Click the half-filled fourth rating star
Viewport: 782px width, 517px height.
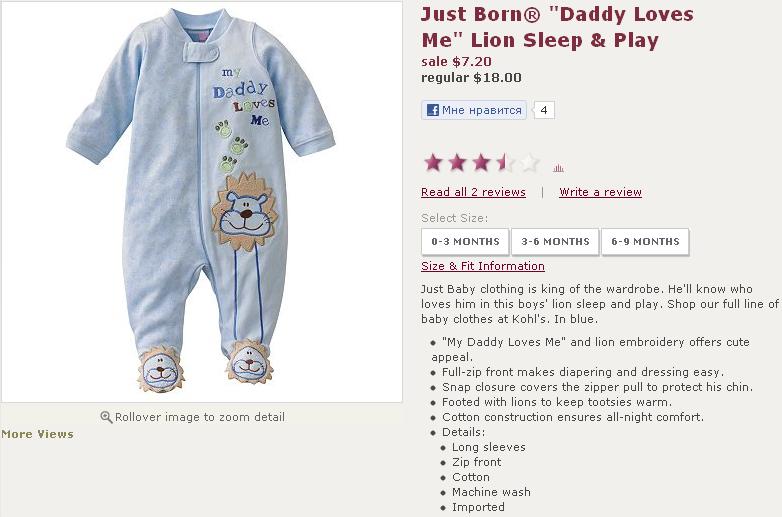coord(505,163)
